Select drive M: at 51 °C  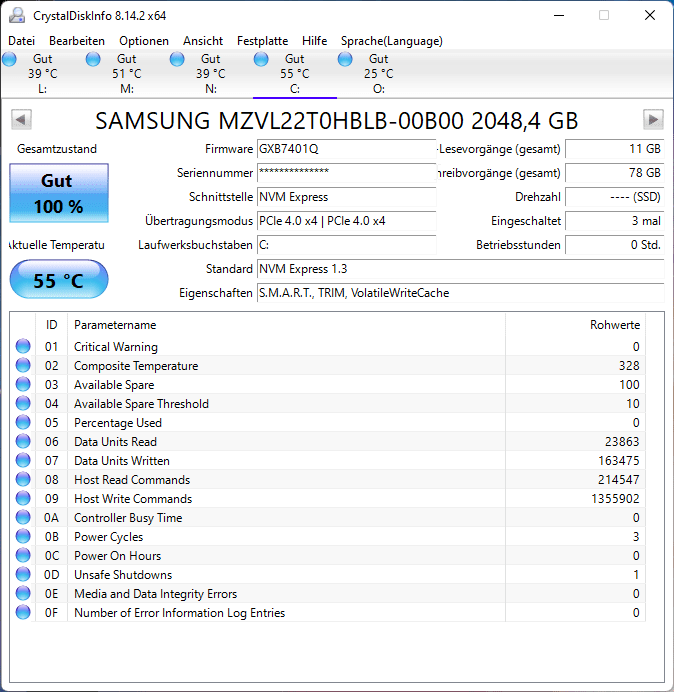tap(127, 74)
